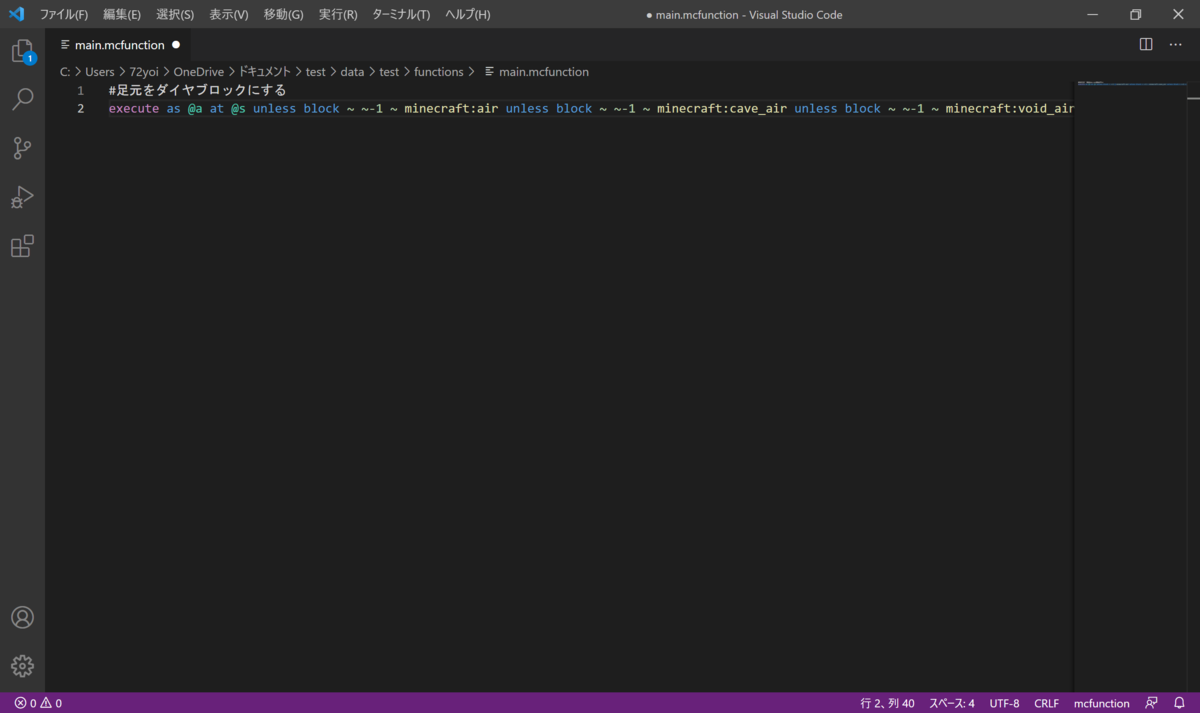Open the notifications bell icon
This screenshot has width=1200, height=713.
point(1179,703)
